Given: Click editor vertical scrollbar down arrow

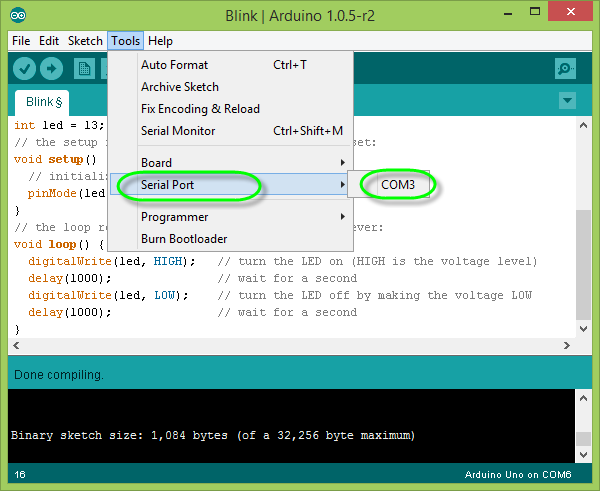Looking at the screenshot, I should [584, 328].
